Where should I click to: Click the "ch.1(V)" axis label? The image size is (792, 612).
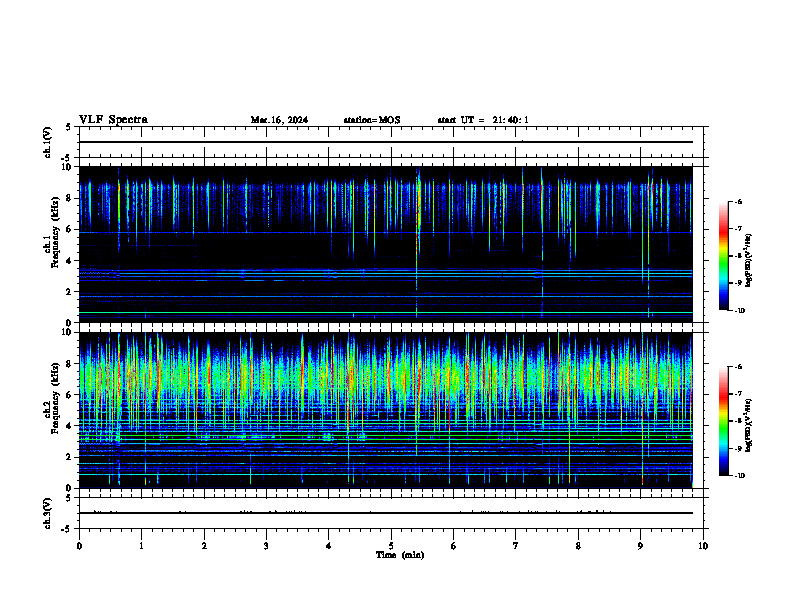(x=47, y=142)
